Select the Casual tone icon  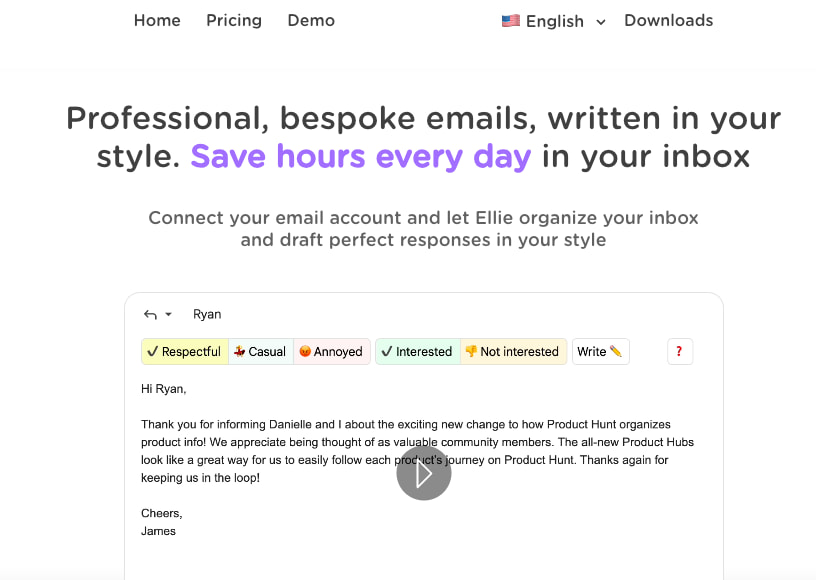pos(238,351)
